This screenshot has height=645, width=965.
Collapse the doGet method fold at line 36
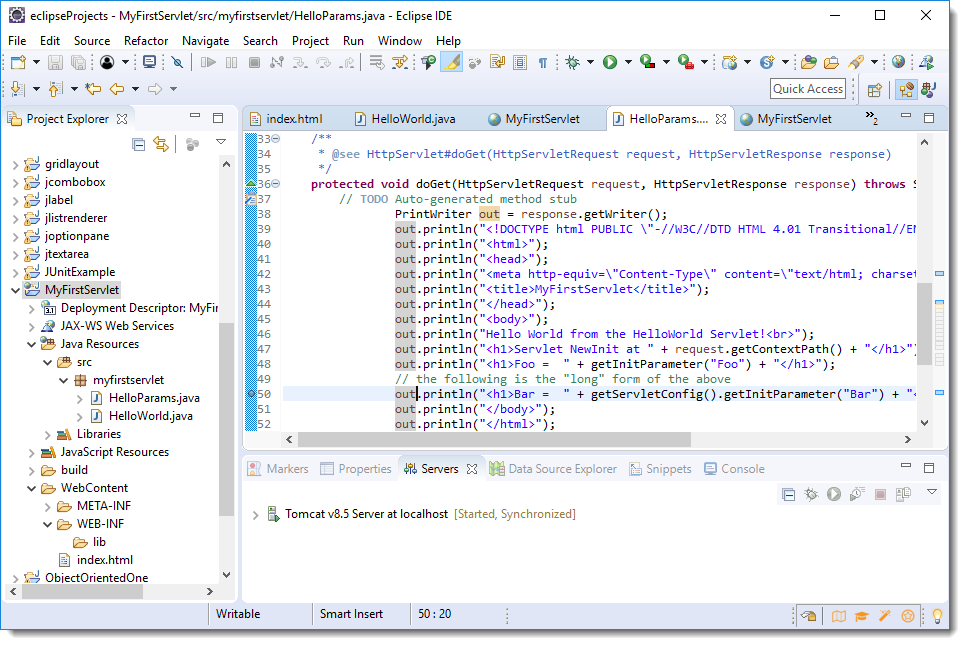276,183
